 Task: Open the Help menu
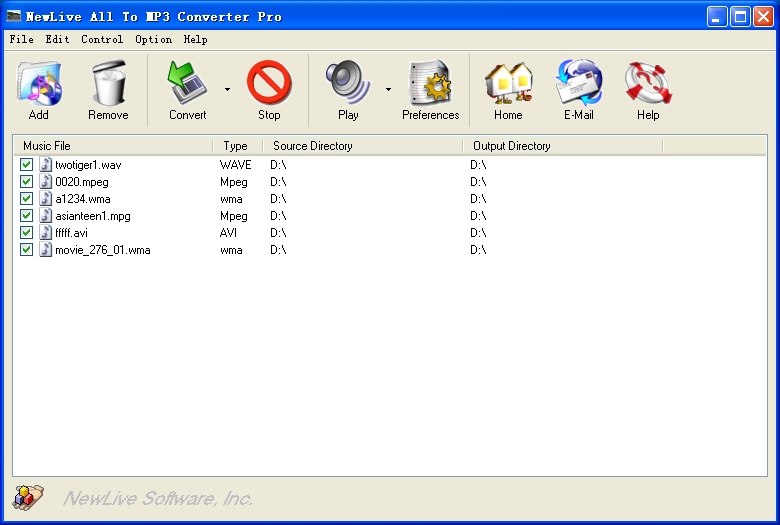click(195, 39)
